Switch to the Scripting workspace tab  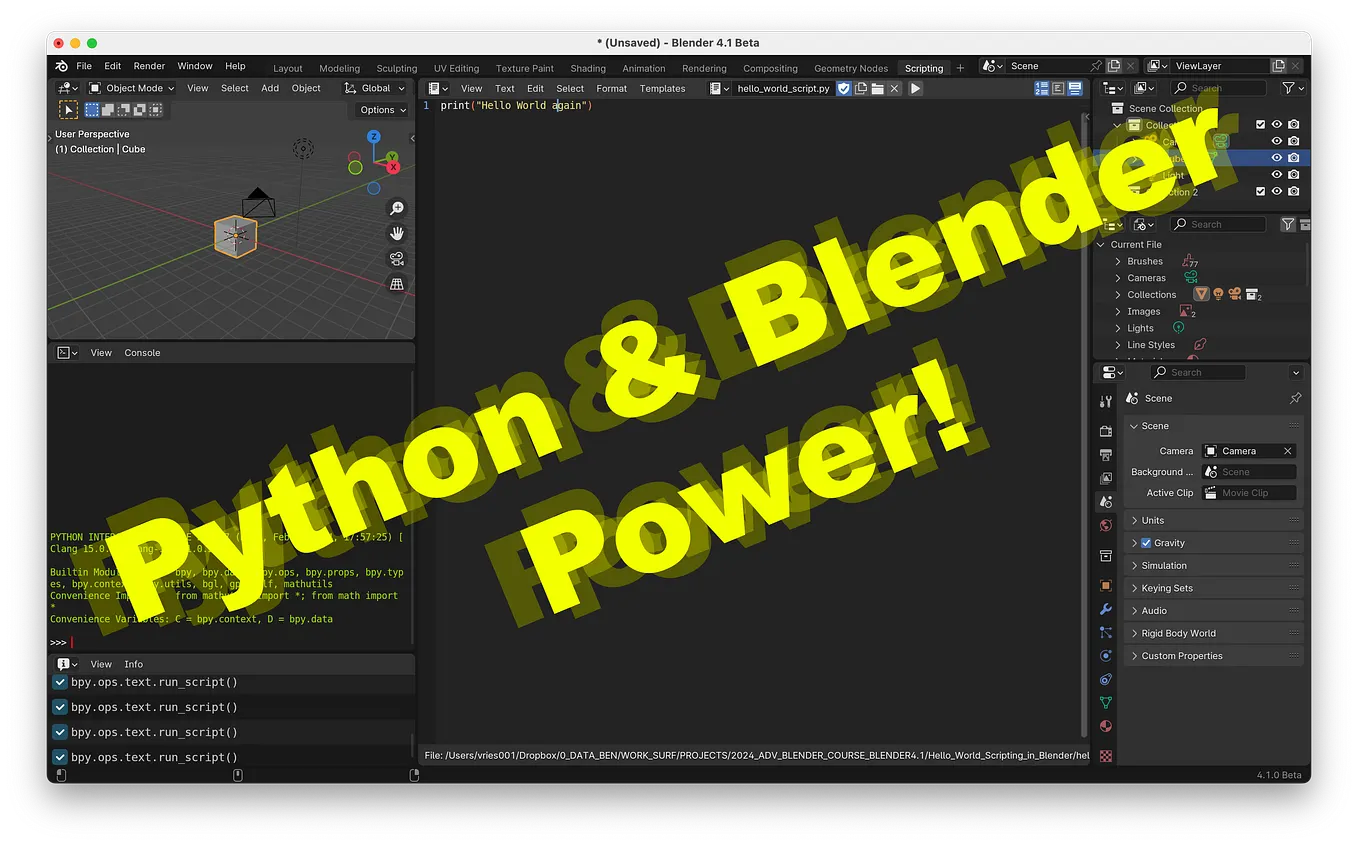[x=923, y=68]
